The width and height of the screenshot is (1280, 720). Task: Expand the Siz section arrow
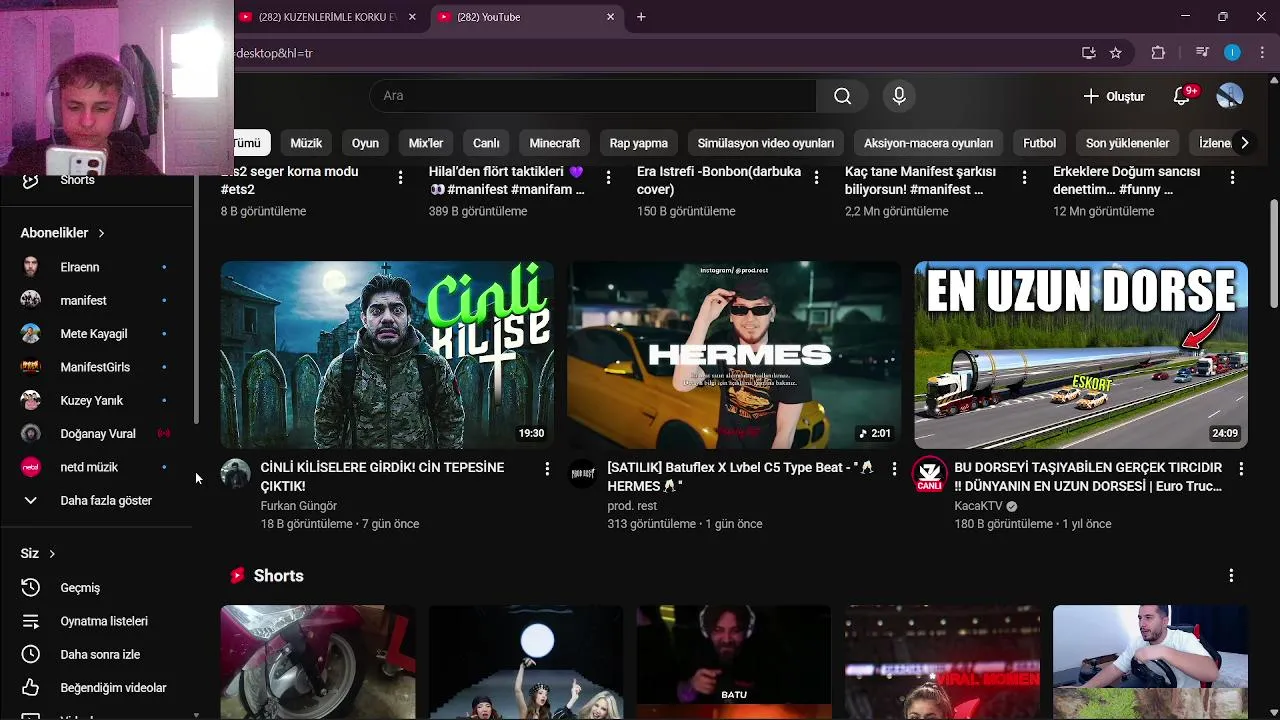point(52,554)
